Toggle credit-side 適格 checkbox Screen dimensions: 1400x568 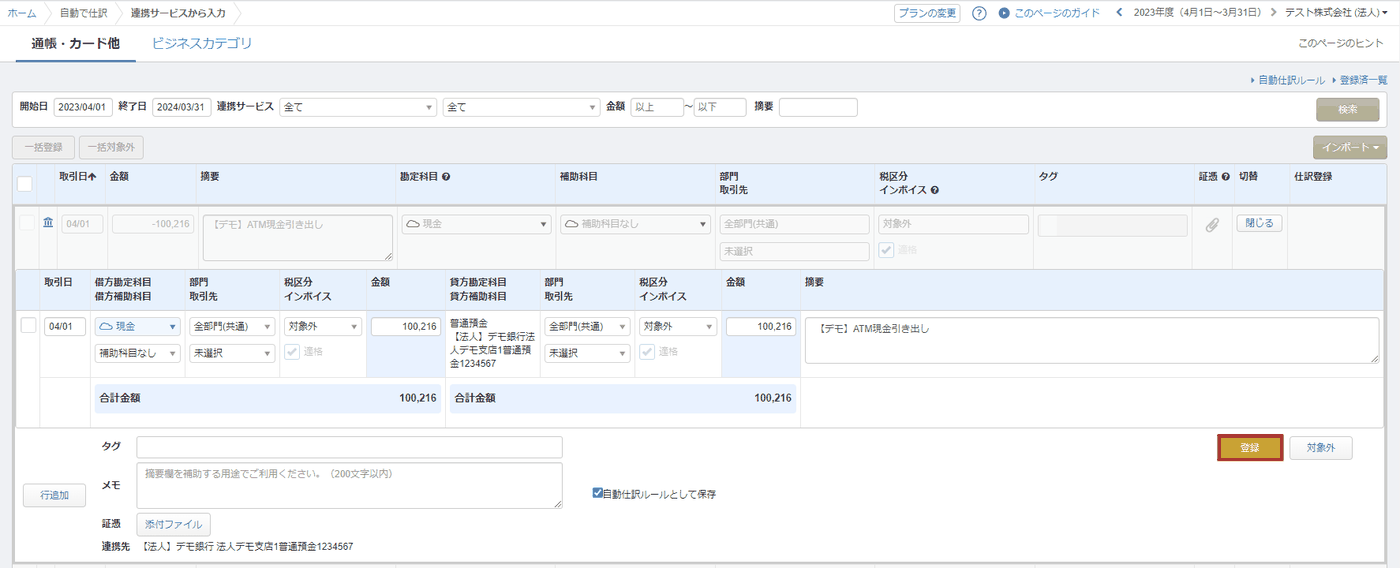tap(647, 351)
